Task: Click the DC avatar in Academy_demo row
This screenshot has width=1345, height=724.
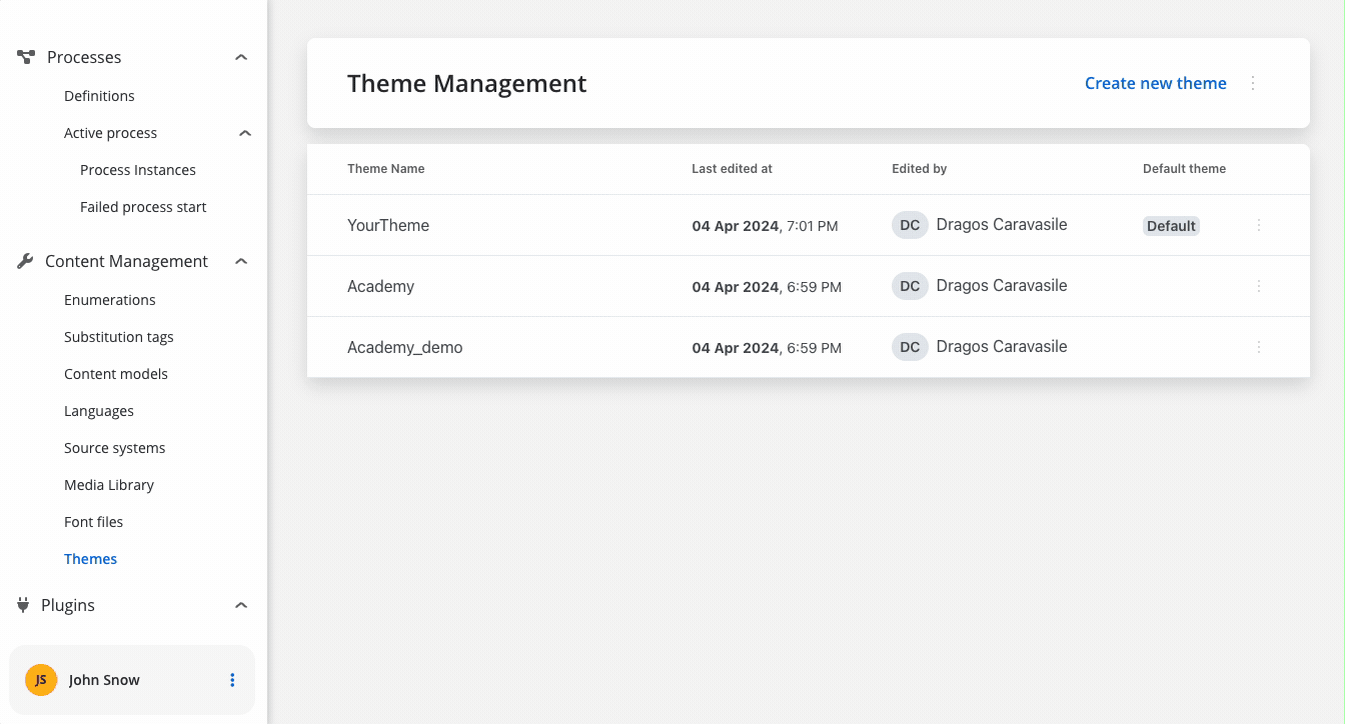Action: (910, 347)
